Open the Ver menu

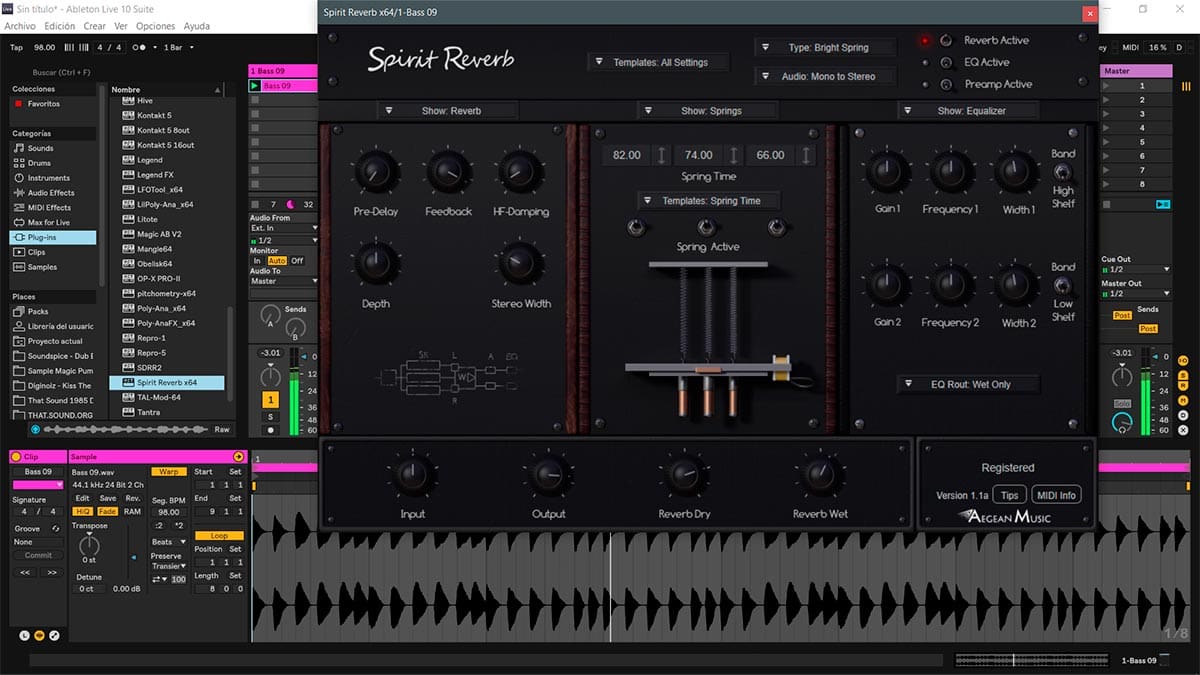coord(121,26)
